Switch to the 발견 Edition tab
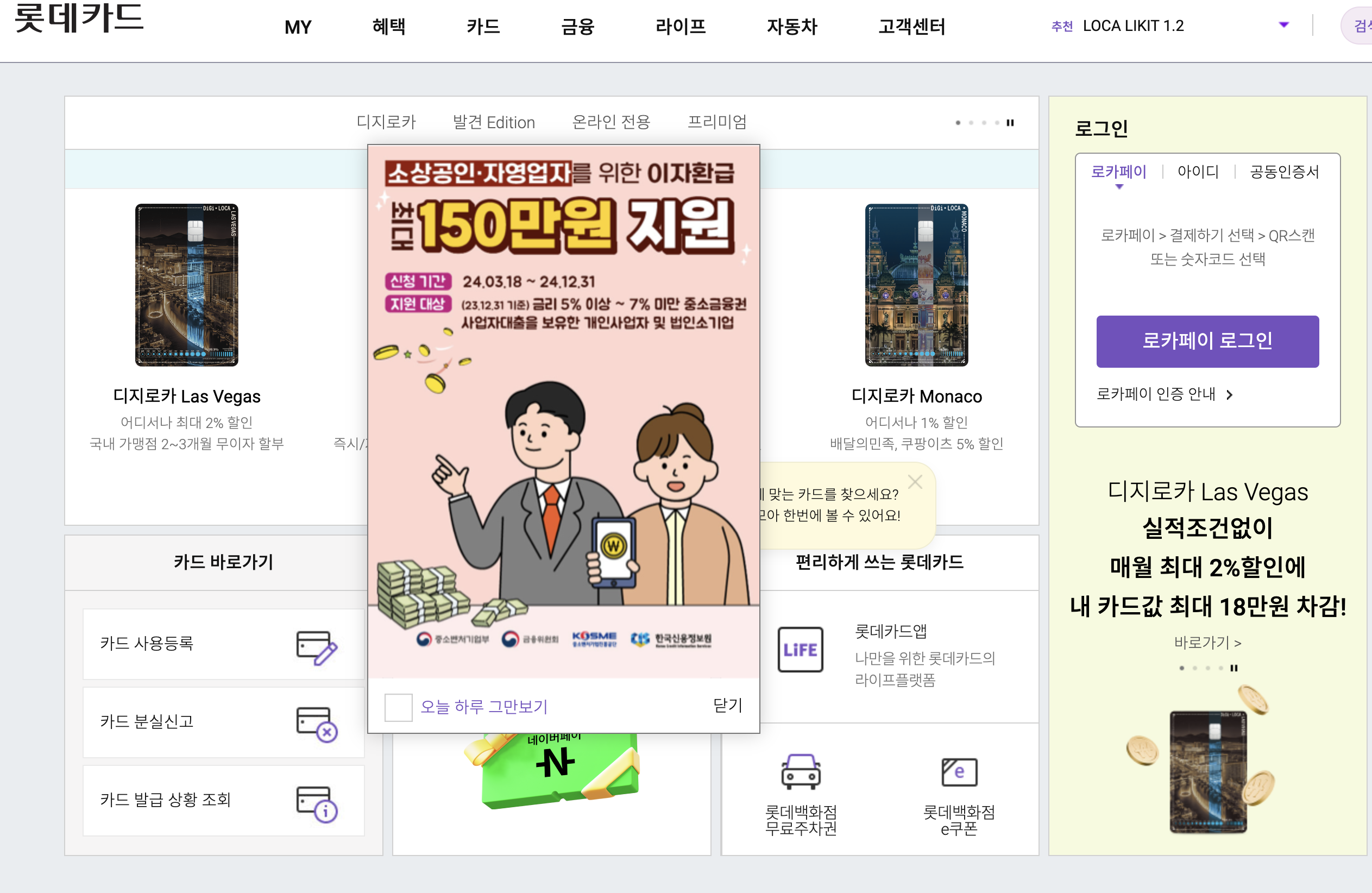Viewport: 1372px width, 893px height. pyautogui.click(x=494, y=122)
